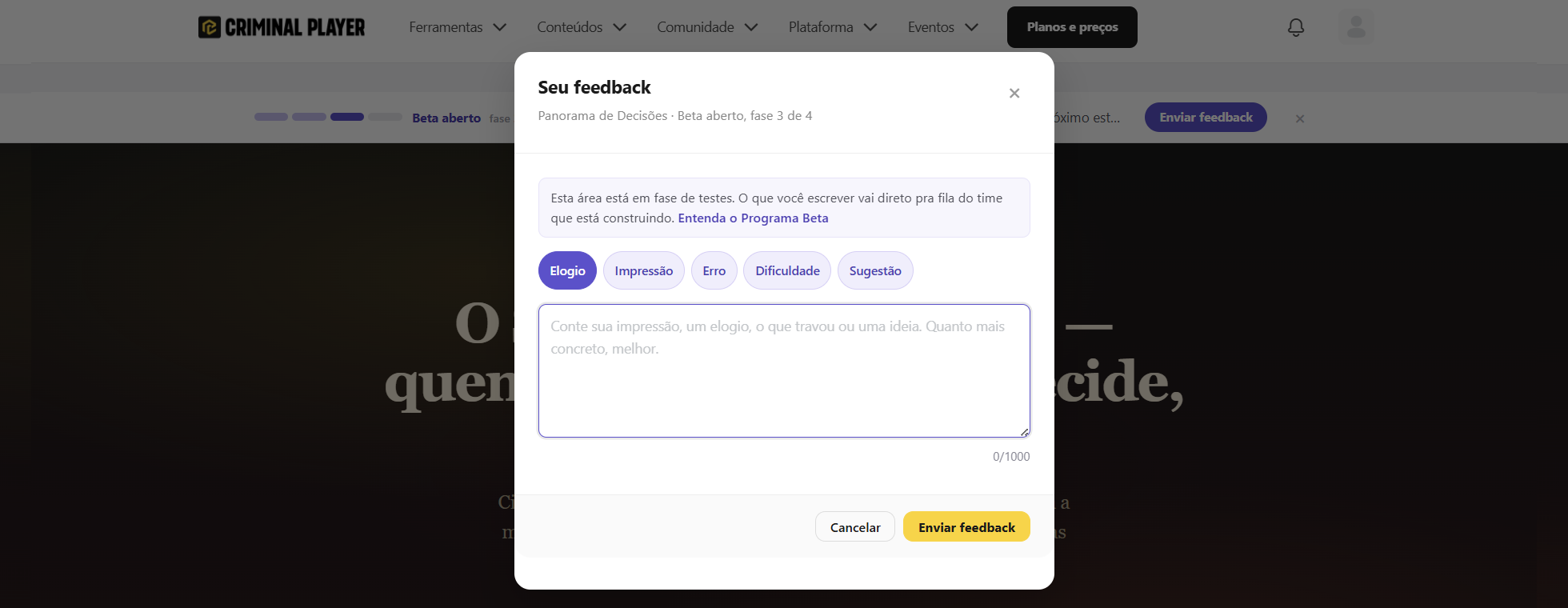The width and height of the screenshot is (1568, 608).
Task: Close the Seu feedback dialog
Action: point(1014,94)
